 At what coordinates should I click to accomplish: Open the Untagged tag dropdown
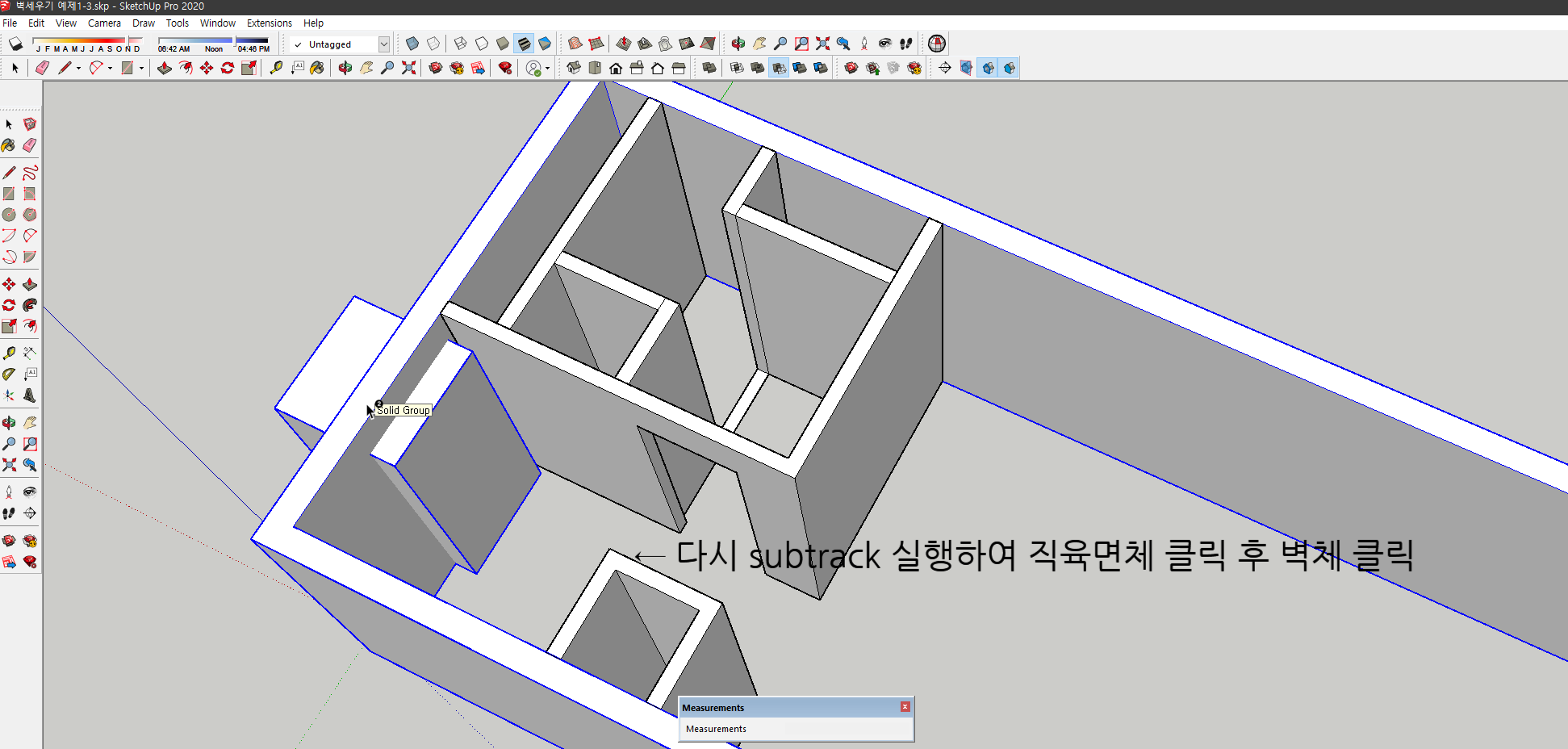384,44
